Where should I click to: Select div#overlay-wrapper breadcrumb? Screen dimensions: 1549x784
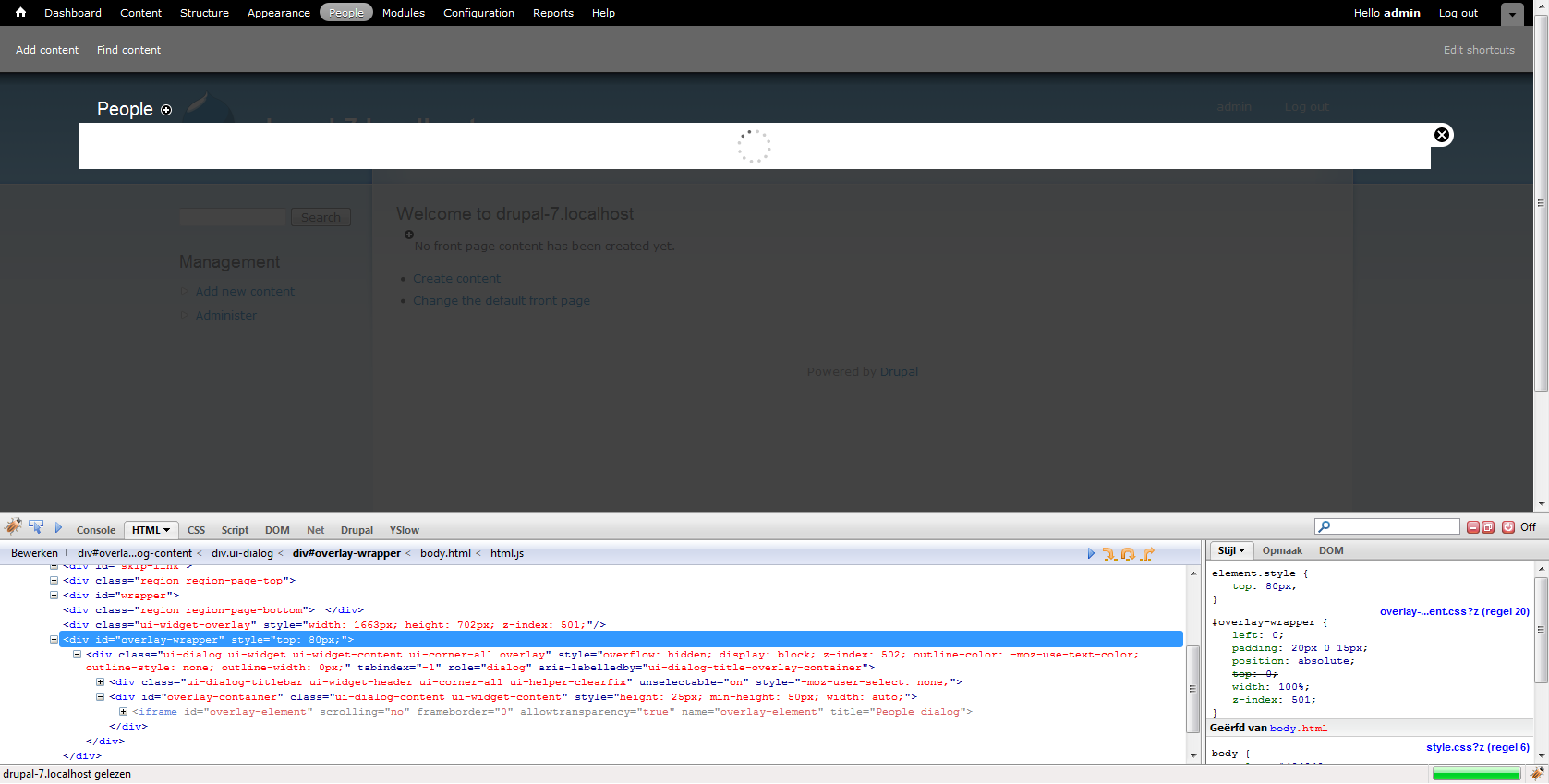(x=346, y=553)
